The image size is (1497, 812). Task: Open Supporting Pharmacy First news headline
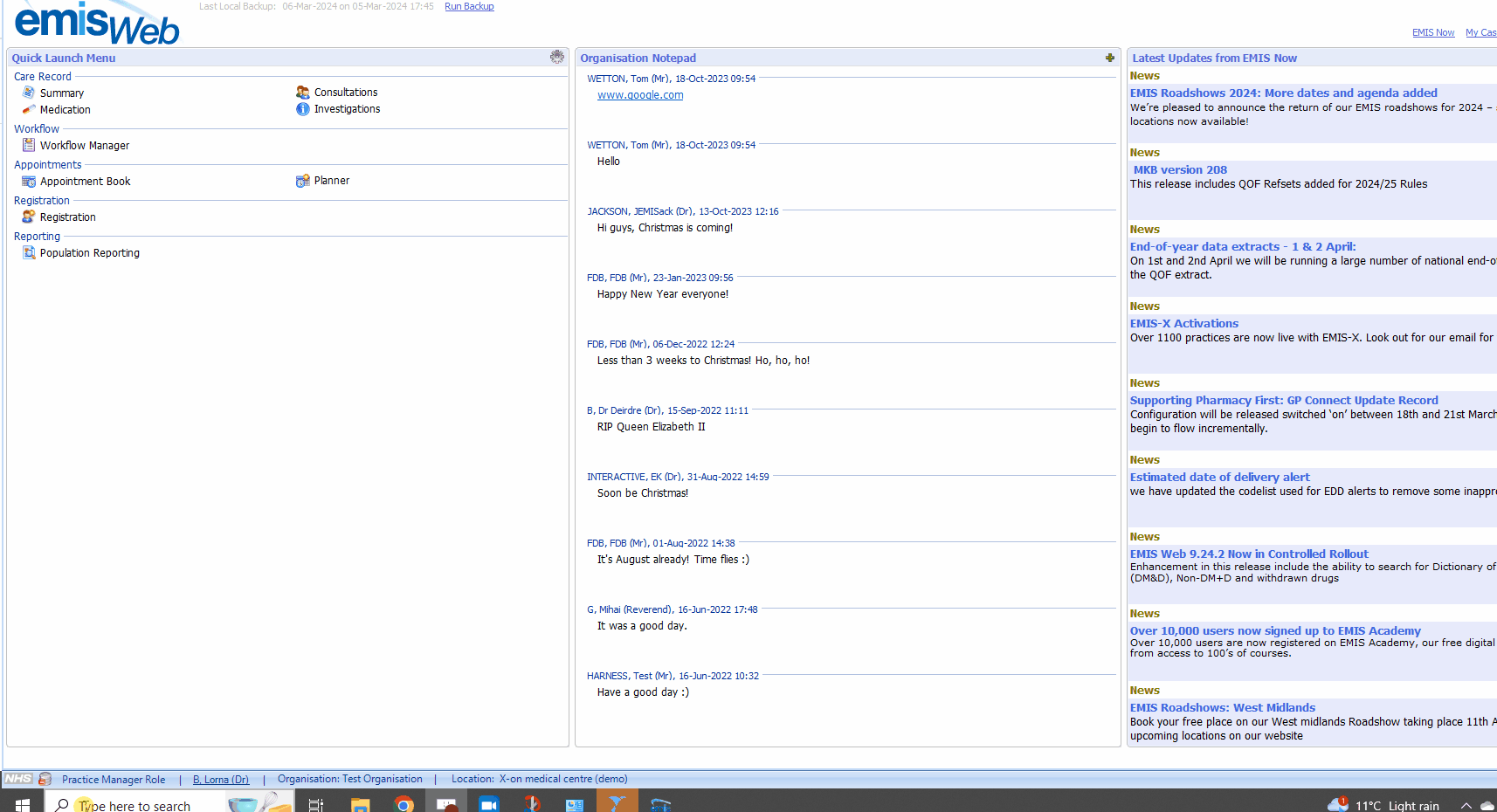(x=1284, y=400)
